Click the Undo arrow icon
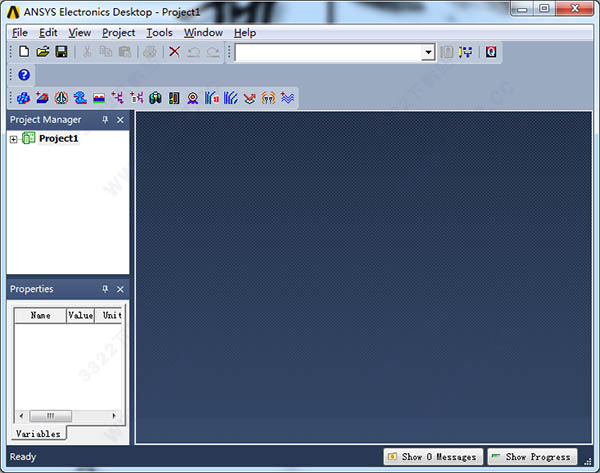 (x=194, y=52)
